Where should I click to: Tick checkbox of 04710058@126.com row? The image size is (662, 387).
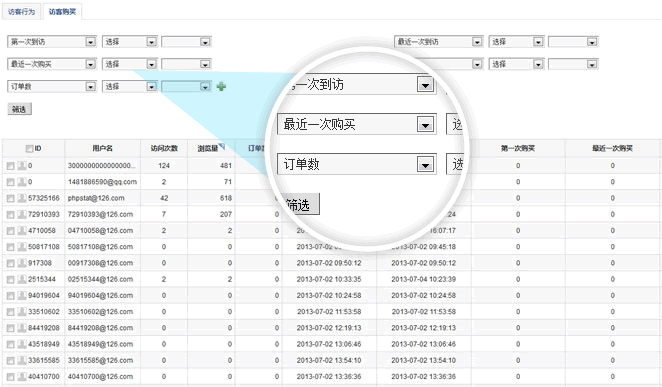(11, 231)
